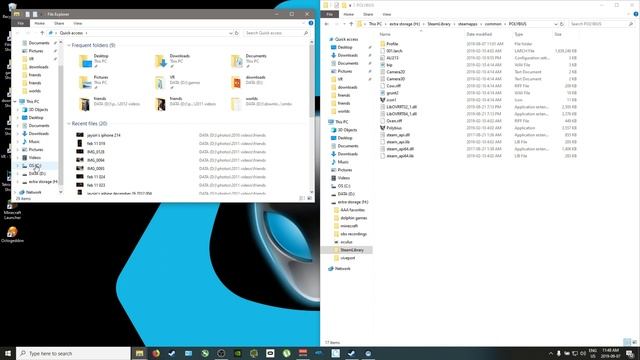640x360 pixels.
Task: Select the Profile folder in POLYBIUS
Action: coord(392,44)
